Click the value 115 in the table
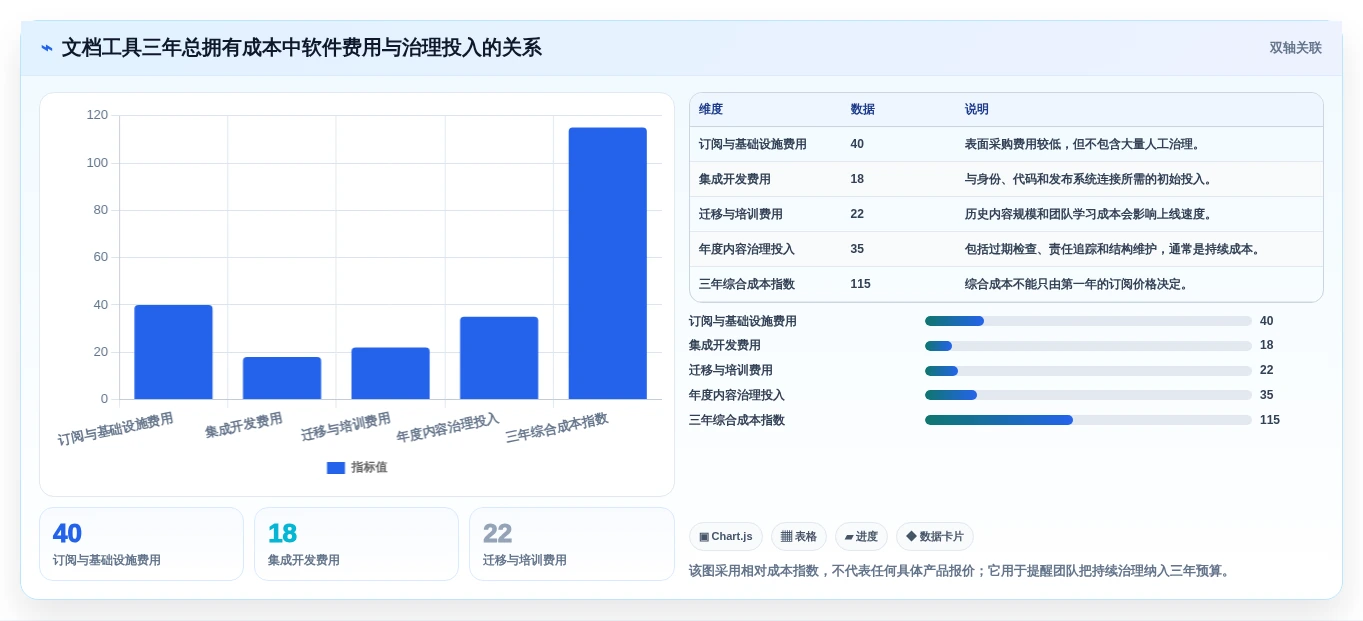 (861, 284)
